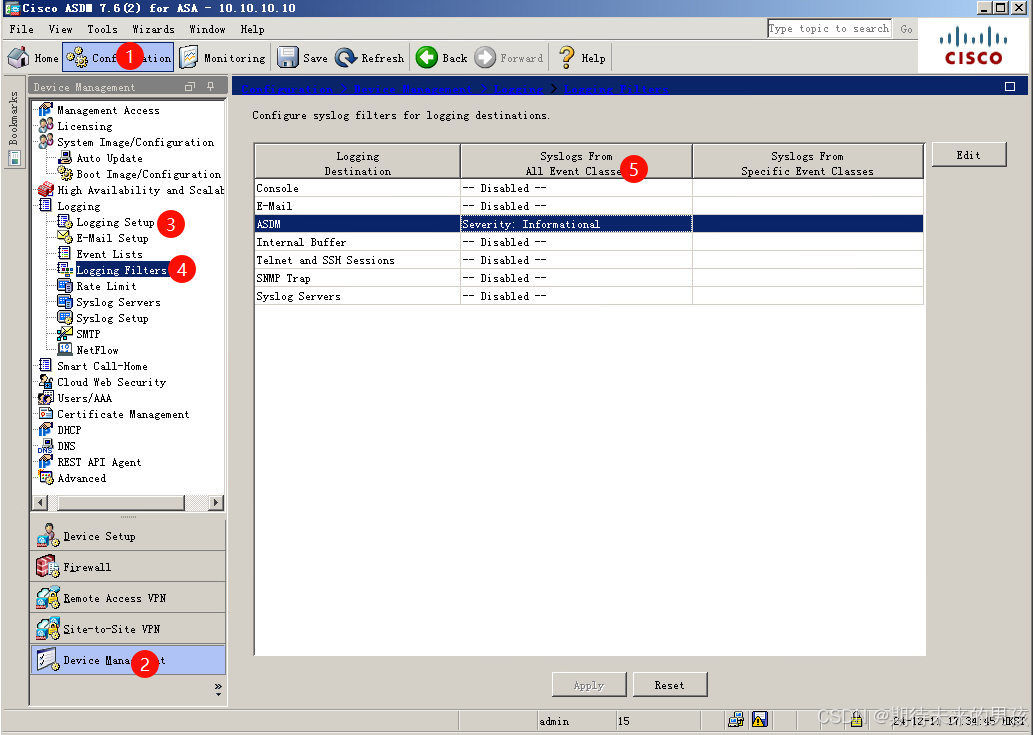
Task: Click the Users/AAA icon
Action: point(45,398)
